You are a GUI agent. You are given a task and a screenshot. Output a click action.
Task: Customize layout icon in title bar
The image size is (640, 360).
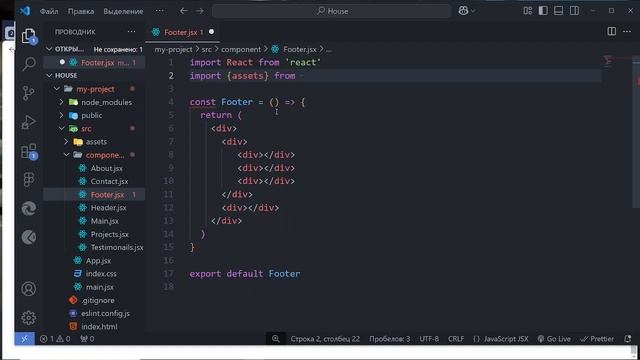click(528, 11)
